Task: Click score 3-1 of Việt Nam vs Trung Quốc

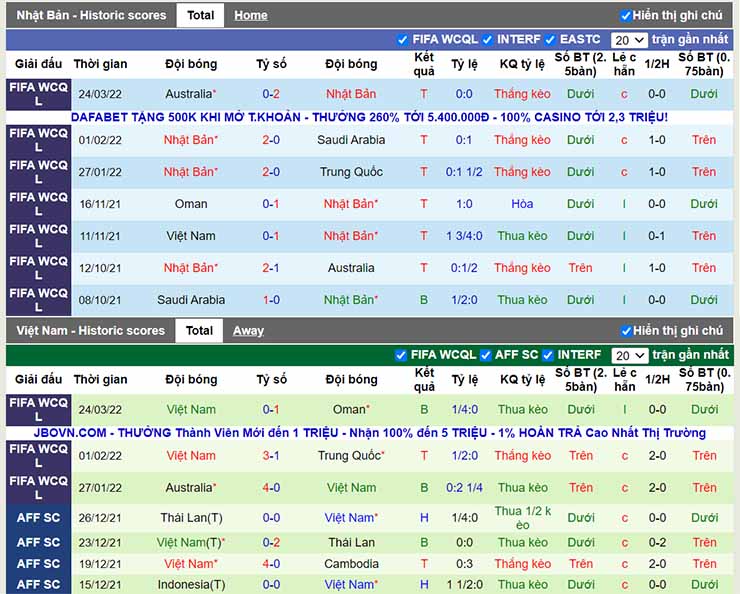Action: (271, 456)
